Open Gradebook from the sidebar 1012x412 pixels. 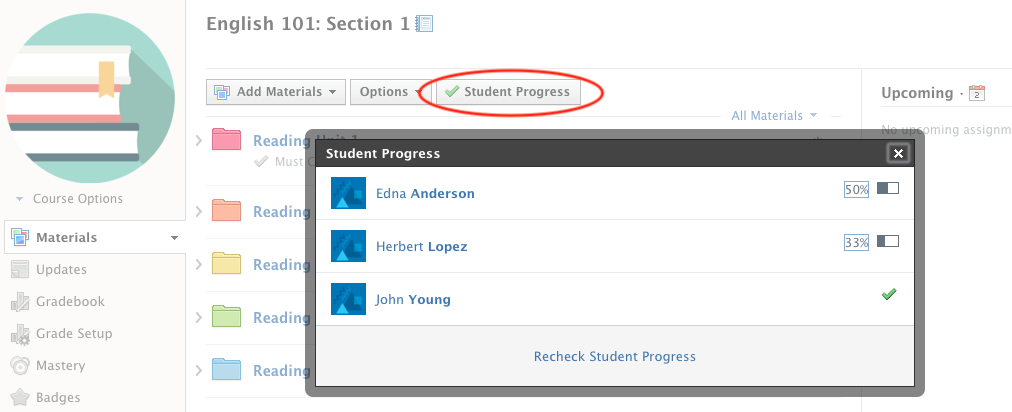click(x=70, y=301)
